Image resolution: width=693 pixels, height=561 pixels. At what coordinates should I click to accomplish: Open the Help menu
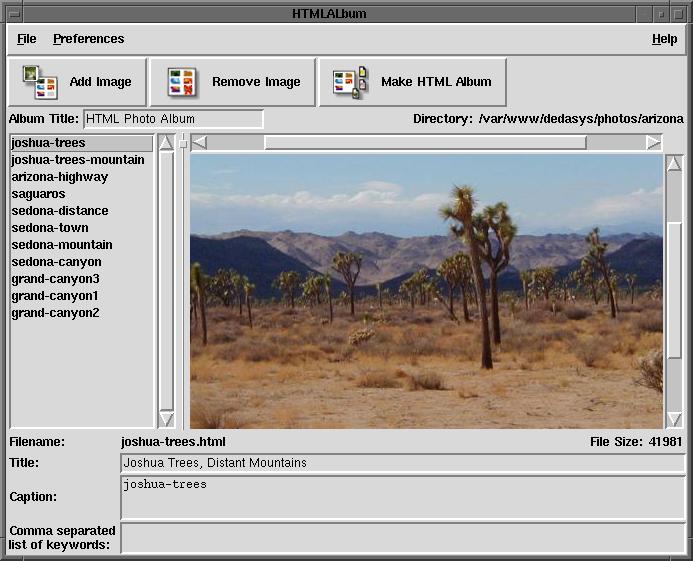[x=664, y=39]
